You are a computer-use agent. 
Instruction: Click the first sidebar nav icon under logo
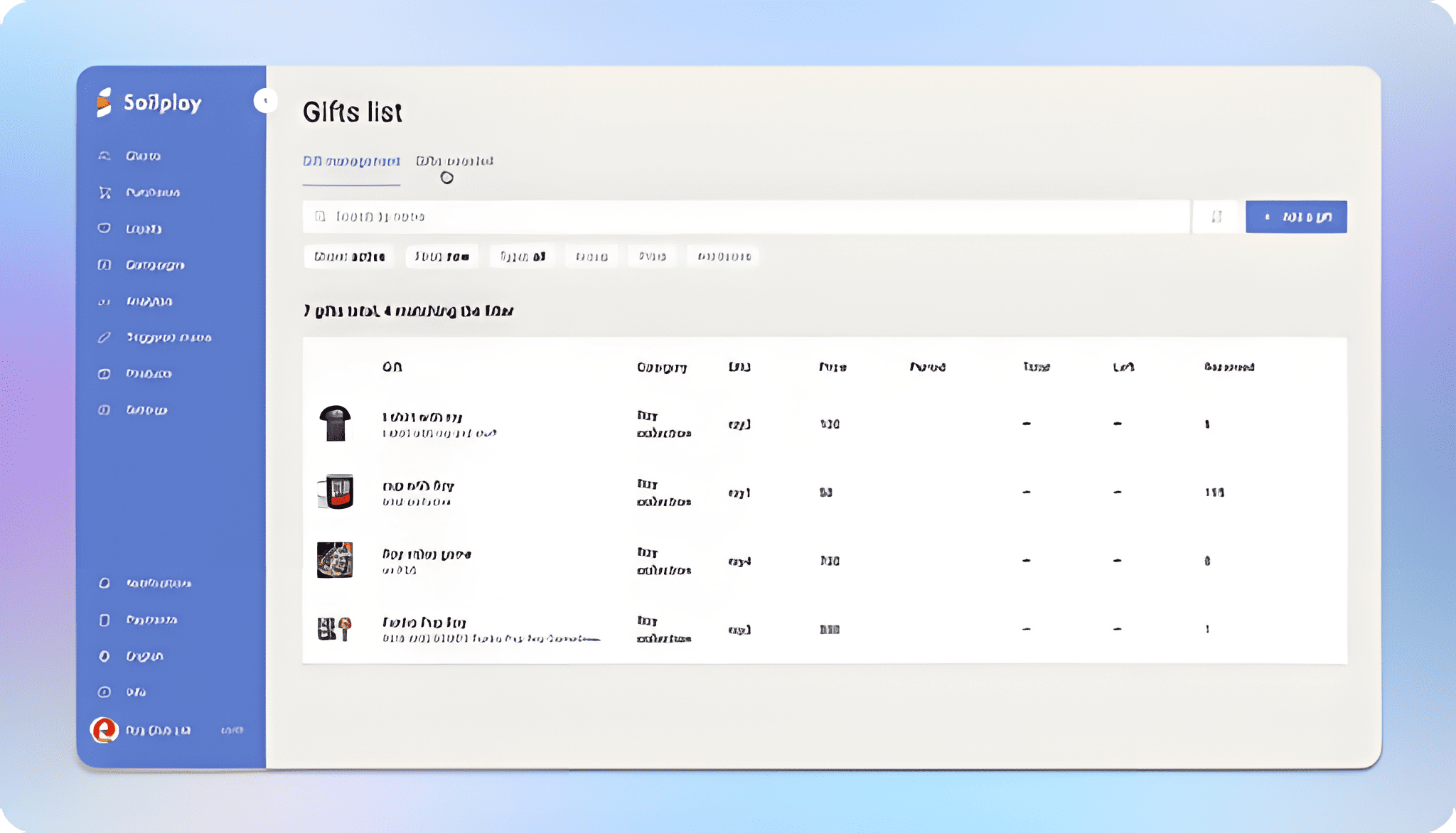(105, 156)
